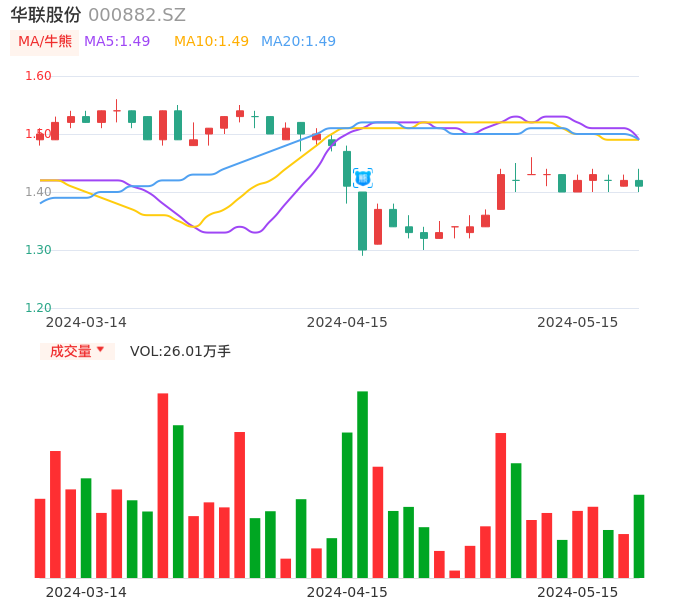Click the tallest green volume bar
Screen dimensions: 686x606
[362, 484]
